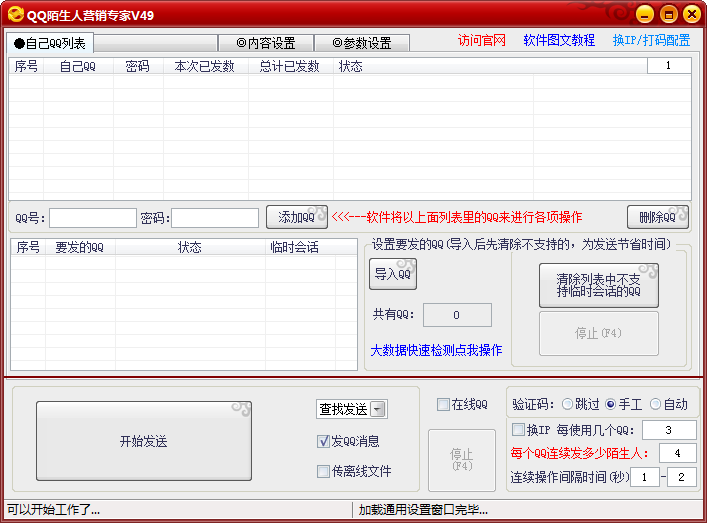Open the 软件图文教程 link
The height and width of the screenshot is (523, 707).
[559, 41]
